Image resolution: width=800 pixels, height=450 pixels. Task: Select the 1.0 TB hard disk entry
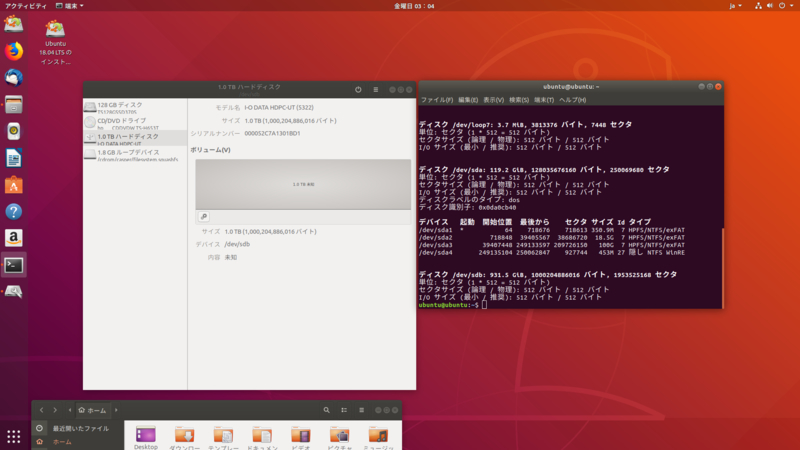point(135,138)
